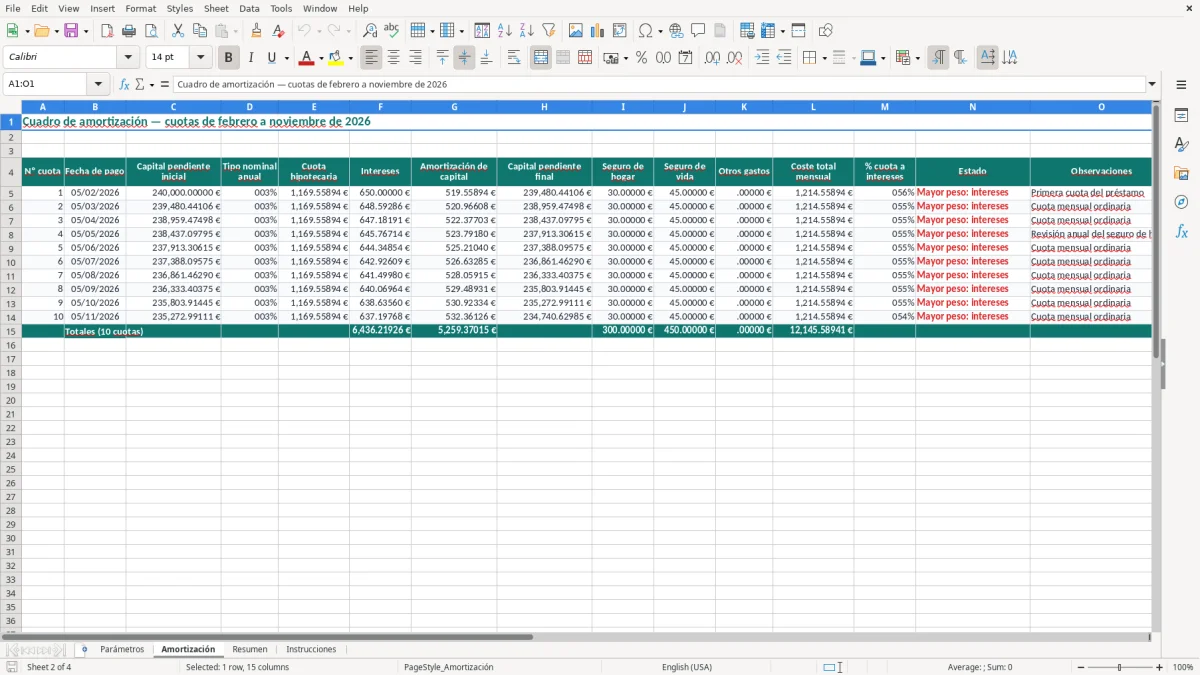Toggle Align Right
This screenshot has width=1200, height=675.
tap(416, 58)
